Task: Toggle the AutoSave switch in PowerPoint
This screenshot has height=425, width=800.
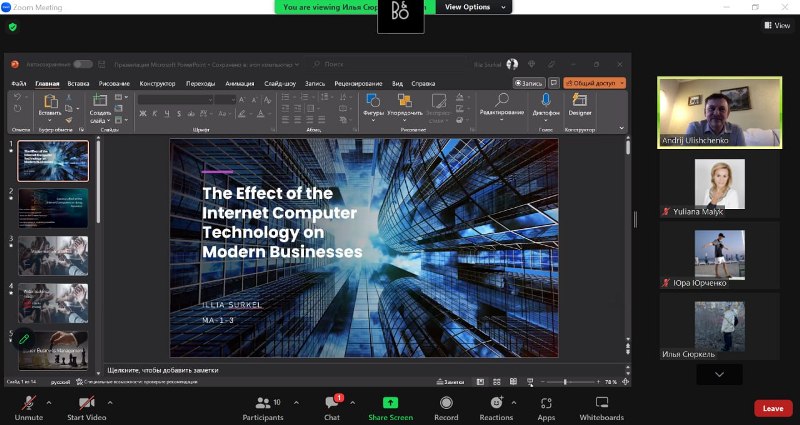Action: 82,64
